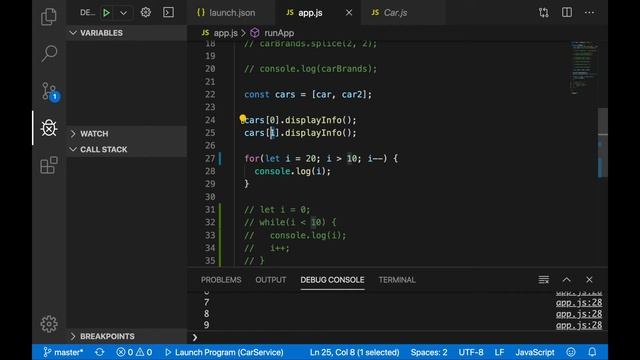Click code line "const cars = [car, car2];"
This screenshot has height=360, width=640.
click(x=308, y=94)
